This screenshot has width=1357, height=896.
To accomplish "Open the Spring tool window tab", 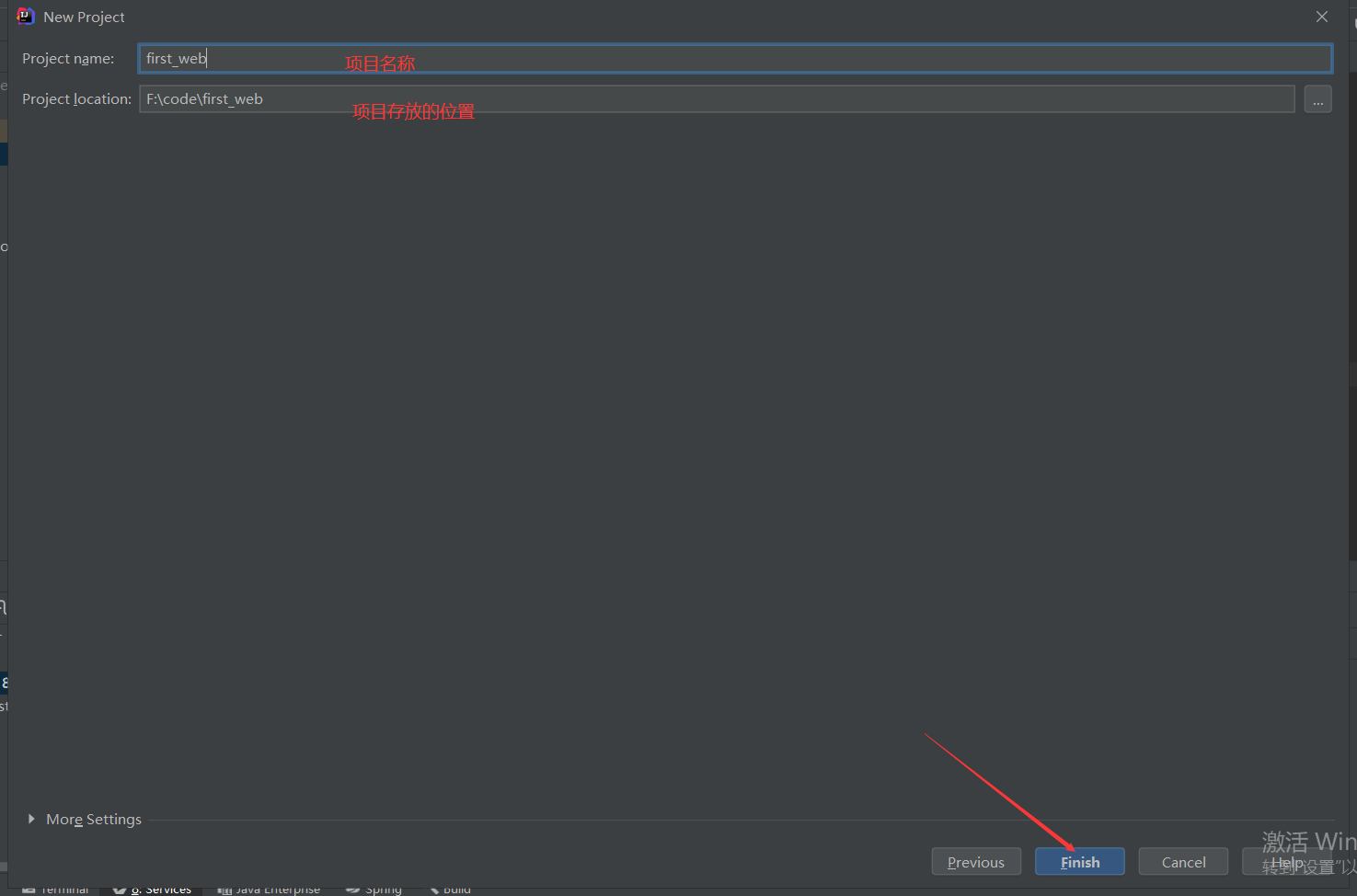I will (374, 890).
